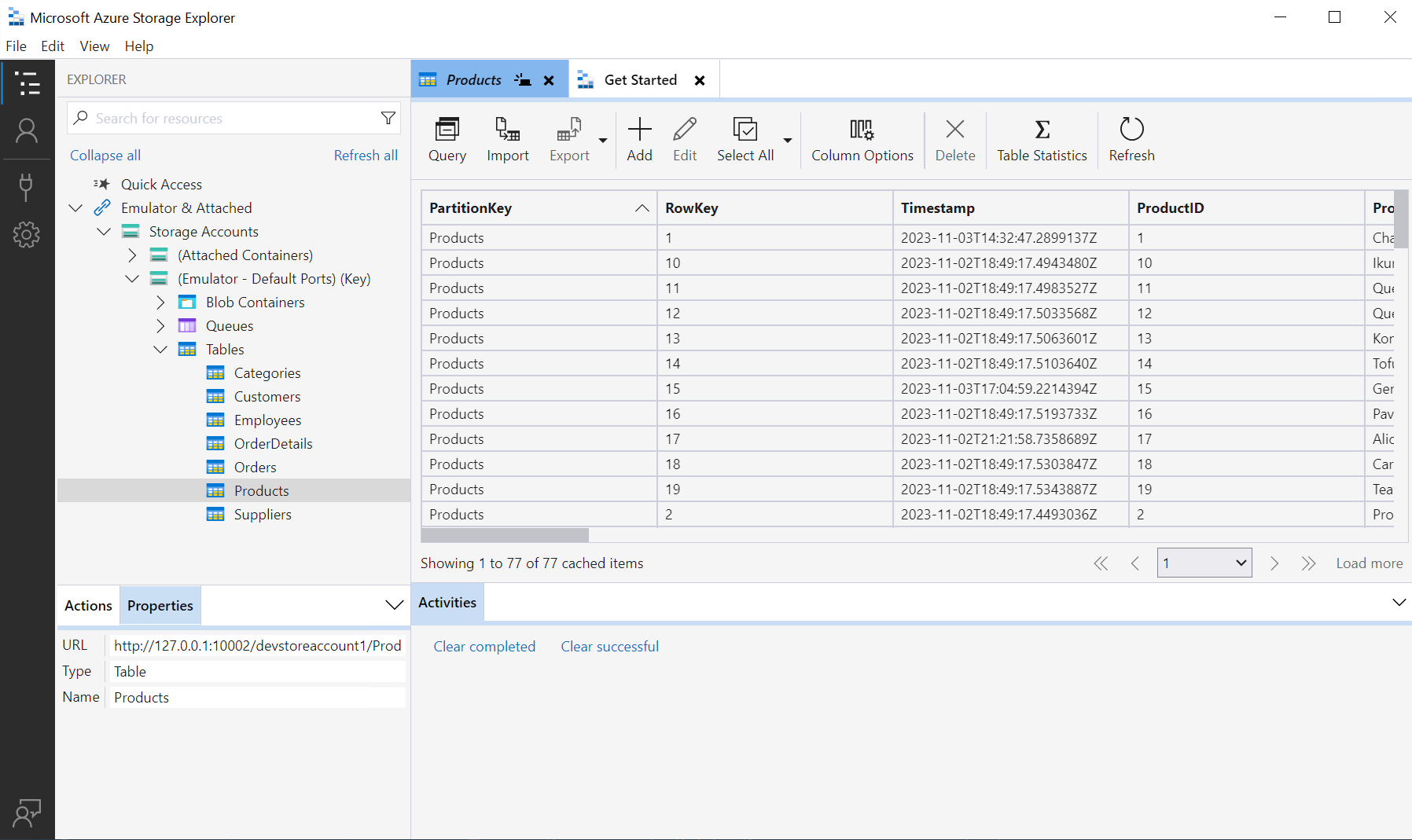Collapse the Activities panel chevron
Image resolution: width=1412 pixels, height=840 pixels.
(1399, 603)
